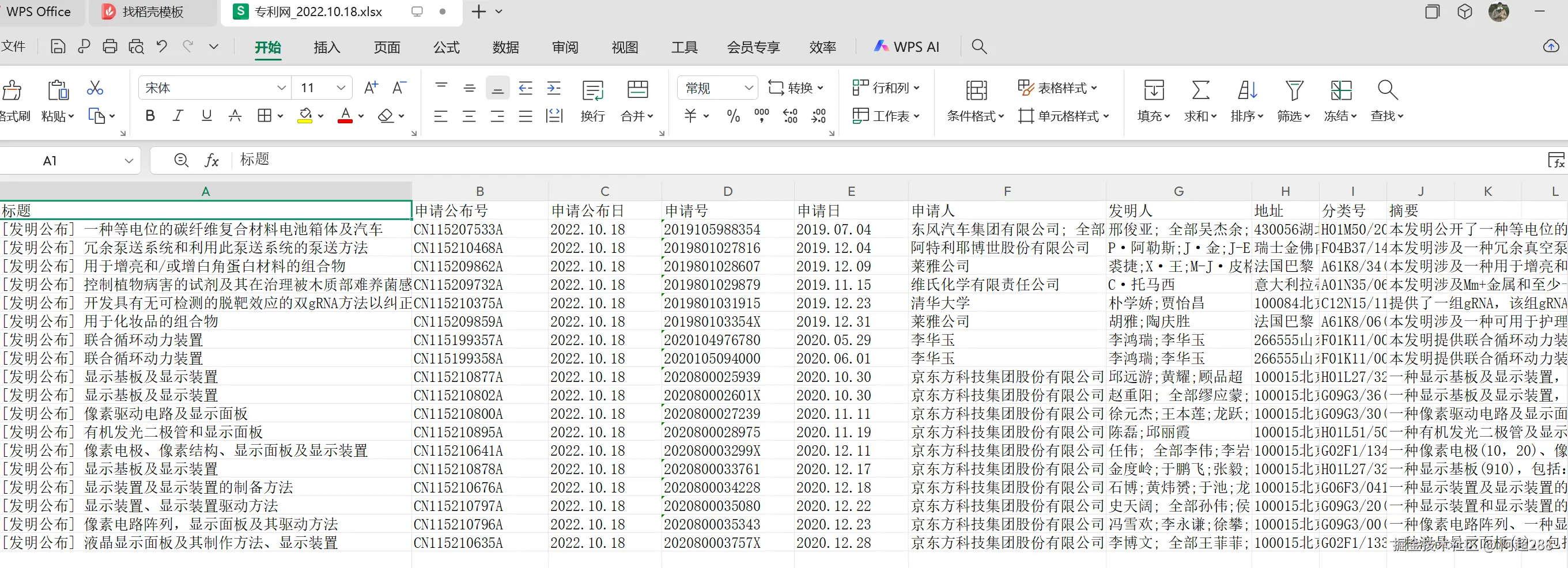Click the Fill (填充) icon
Screen dimensions: 1568x568
pyautogui.click(x=1154, y=90)
